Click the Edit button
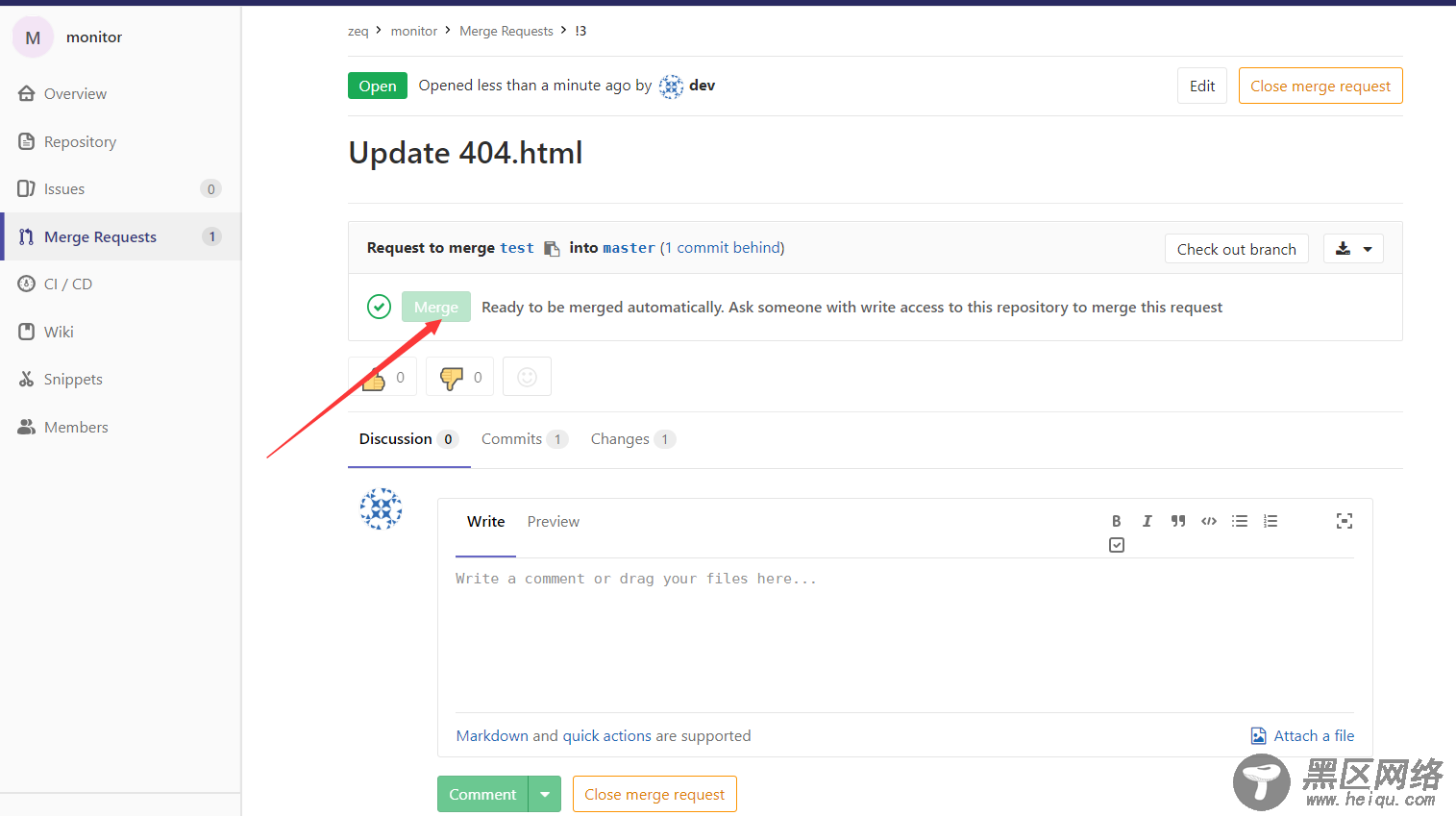 pos(1202,86)
